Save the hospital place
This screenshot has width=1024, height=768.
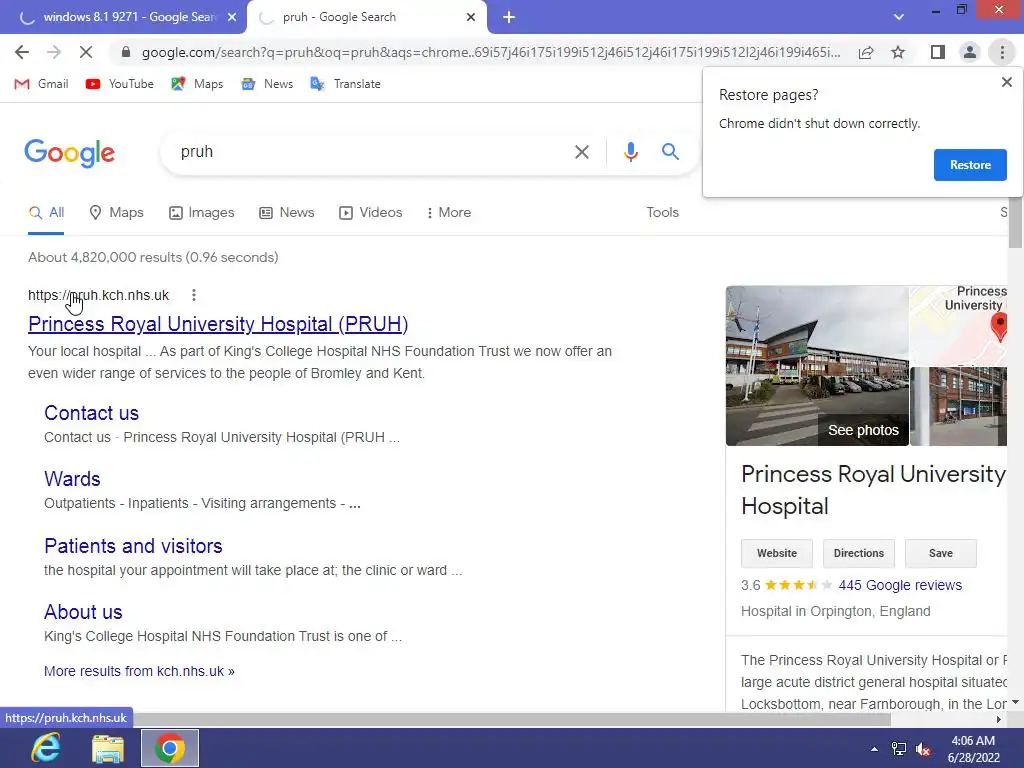(940, 554)
